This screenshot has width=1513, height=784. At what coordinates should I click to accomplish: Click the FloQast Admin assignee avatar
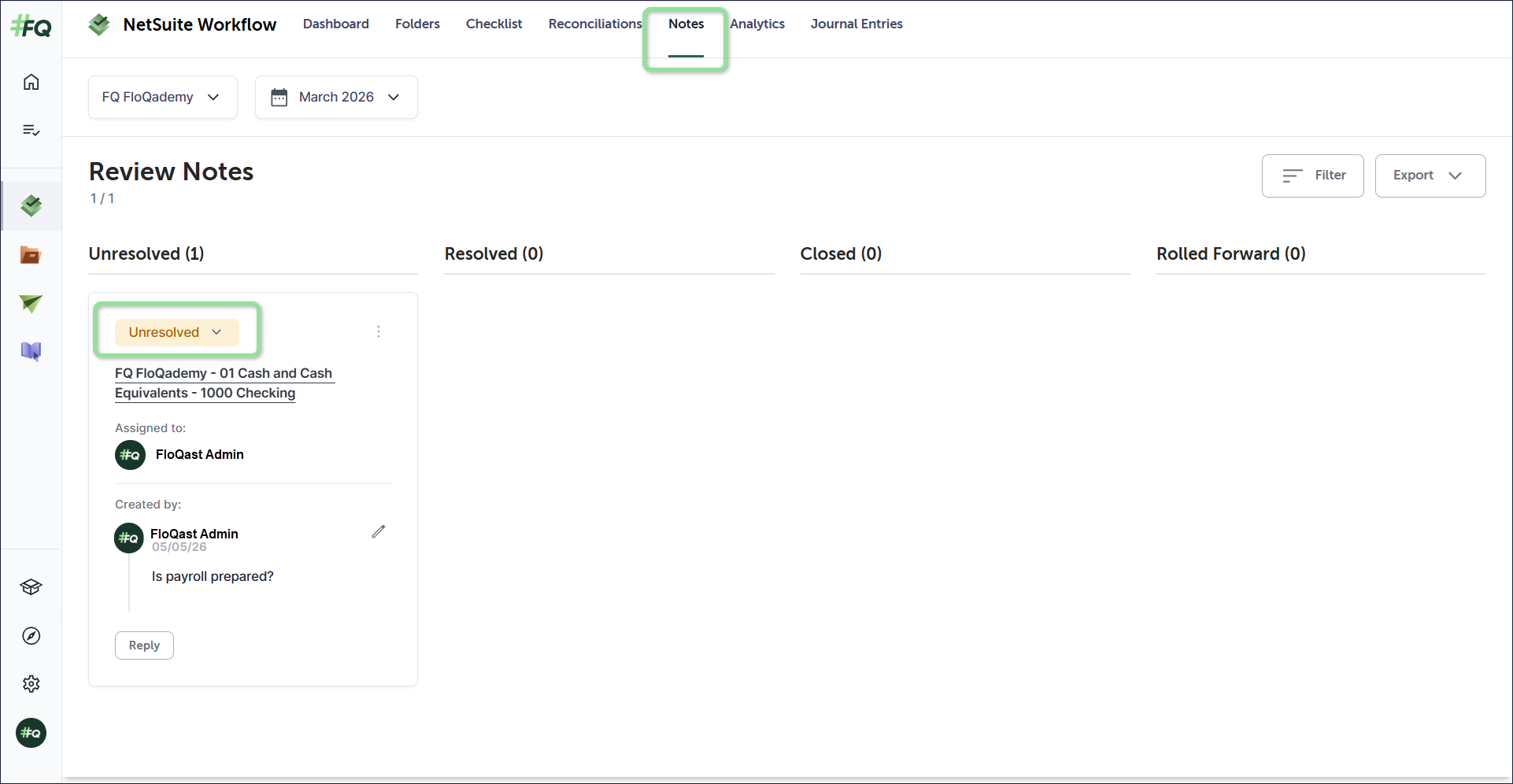tap(130, 455)
